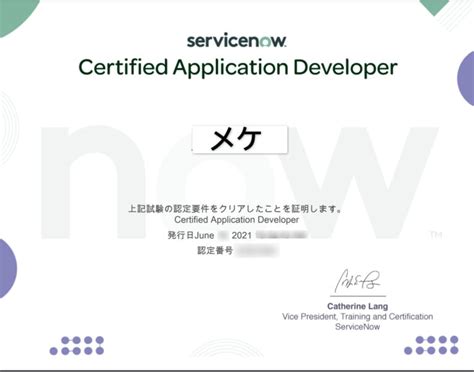Click the '認定番号' certification number label
Screen dimensions: 474x372
pos(215,250)
